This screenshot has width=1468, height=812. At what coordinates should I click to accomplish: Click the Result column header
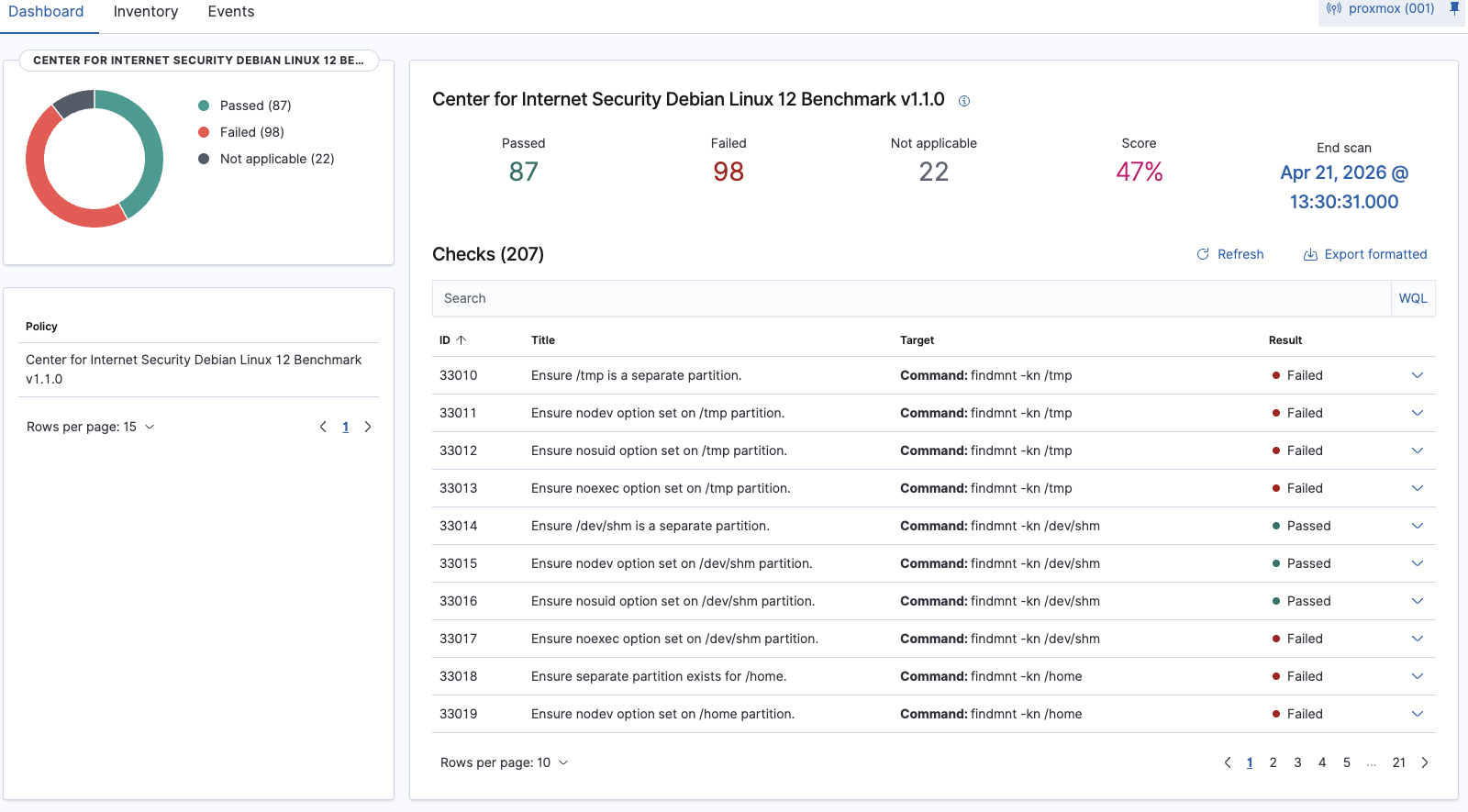coord(1285,340)
